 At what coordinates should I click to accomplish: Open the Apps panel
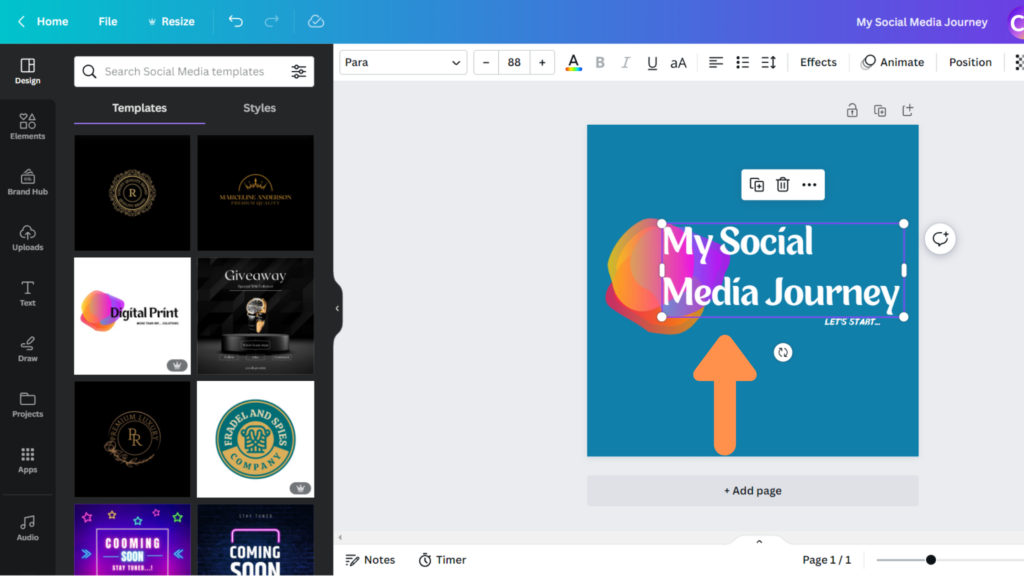pyautogui.click(x=27, y=460)
